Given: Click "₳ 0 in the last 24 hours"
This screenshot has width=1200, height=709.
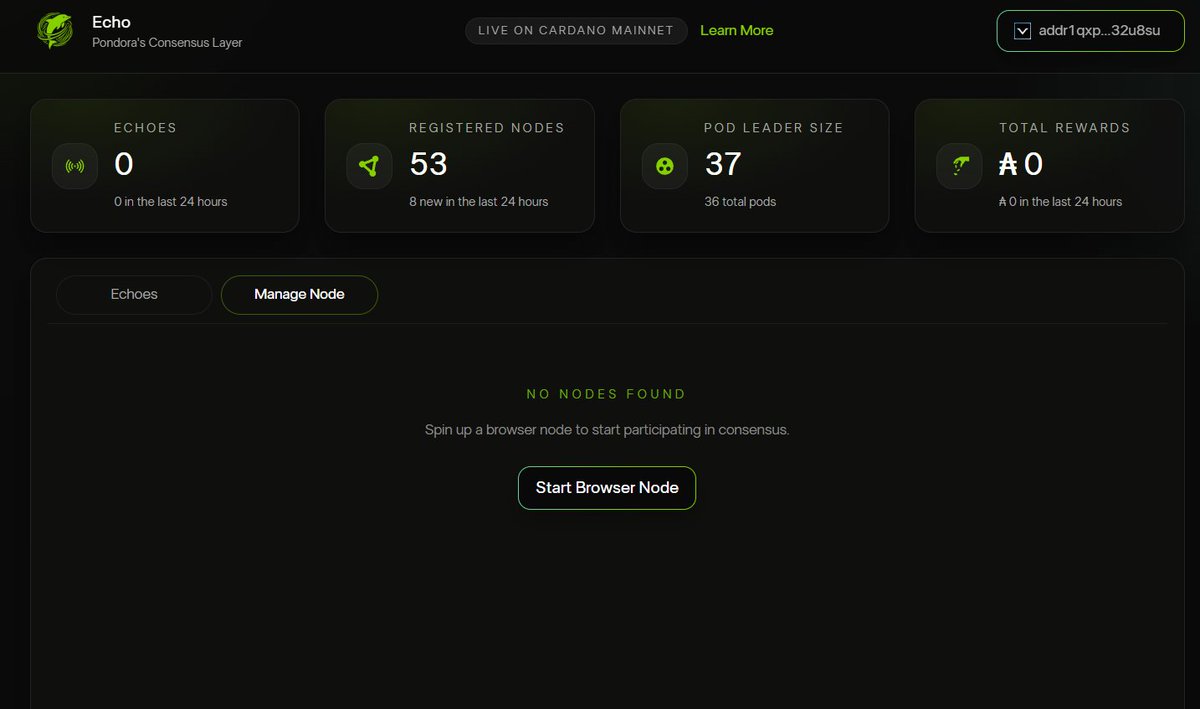Looking at the screenshot, I should (1060, 202).
